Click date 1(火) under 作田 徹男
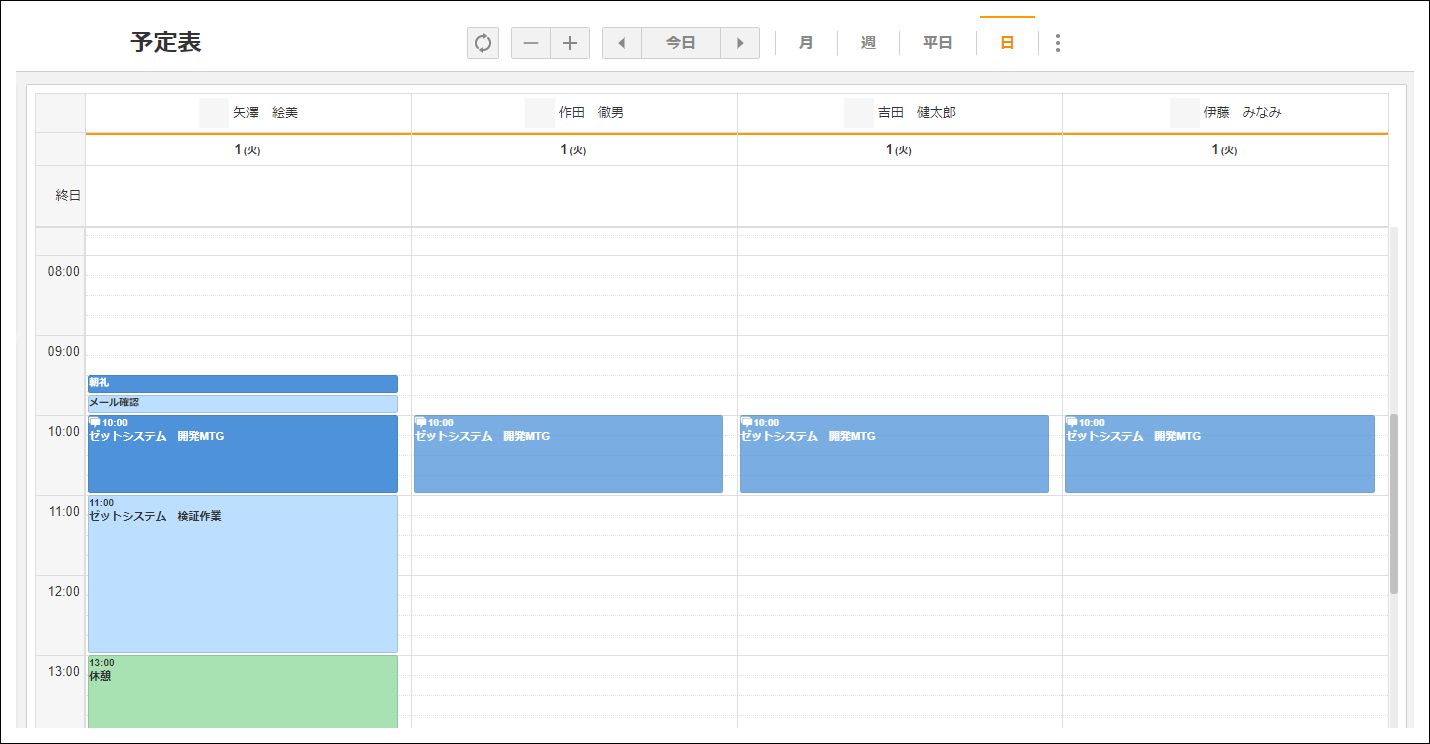Screen dimensions: 1430x744 click(574, 150)
